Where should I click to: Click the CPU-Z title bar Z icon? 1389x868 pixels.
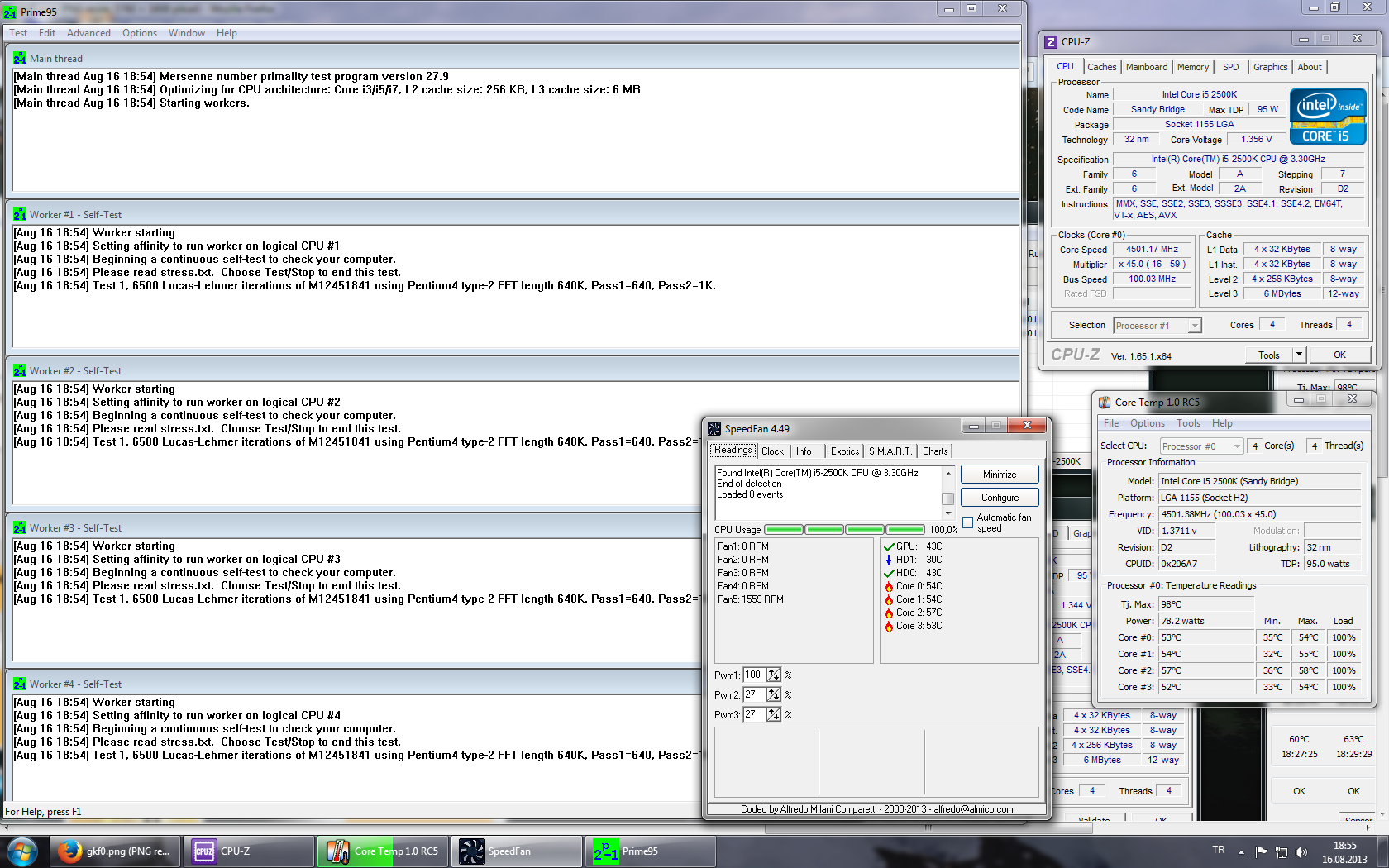tap(1051, 42)
